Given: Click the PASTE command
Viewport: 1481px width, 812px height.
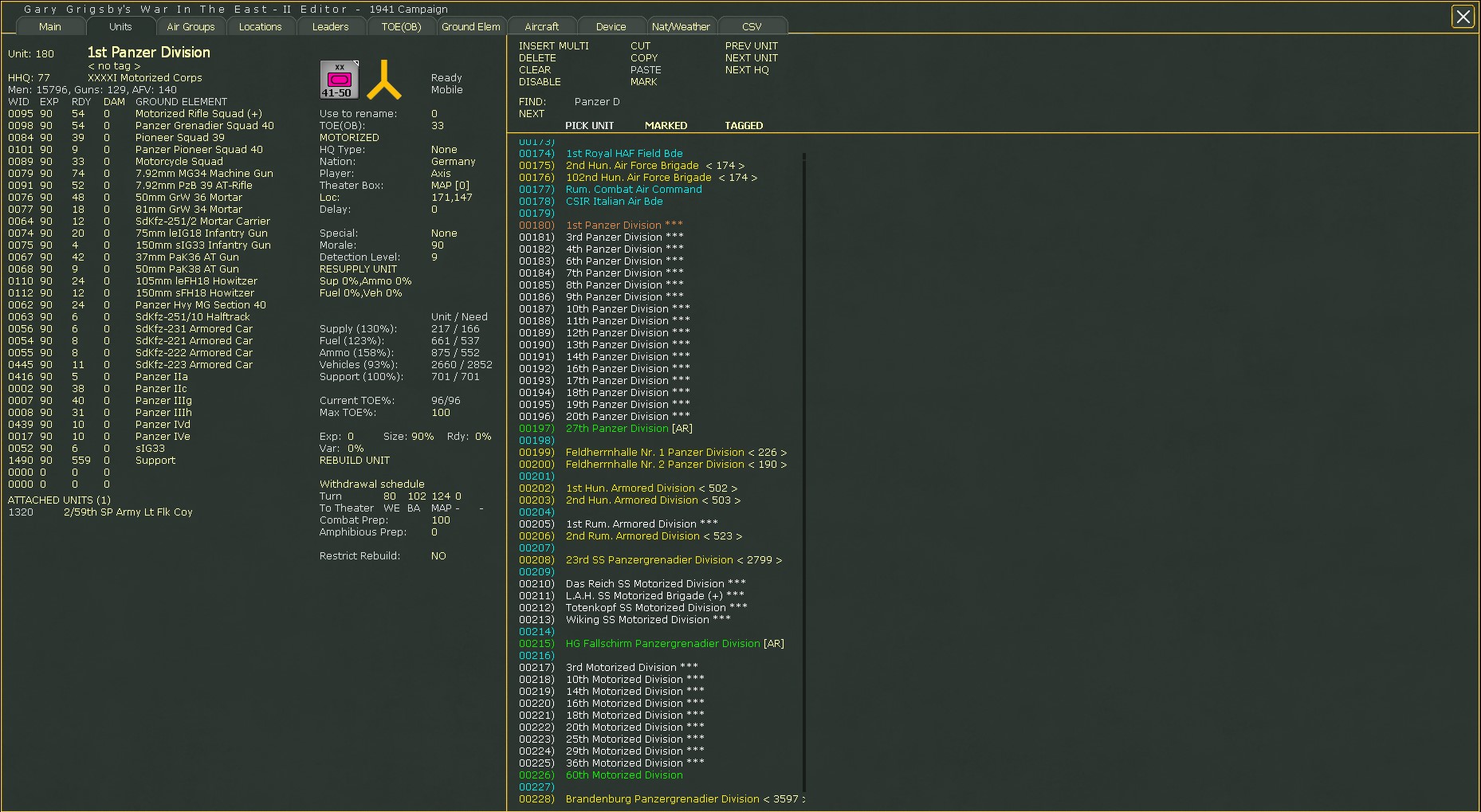Looking at the screenshot, I should 646,70.
